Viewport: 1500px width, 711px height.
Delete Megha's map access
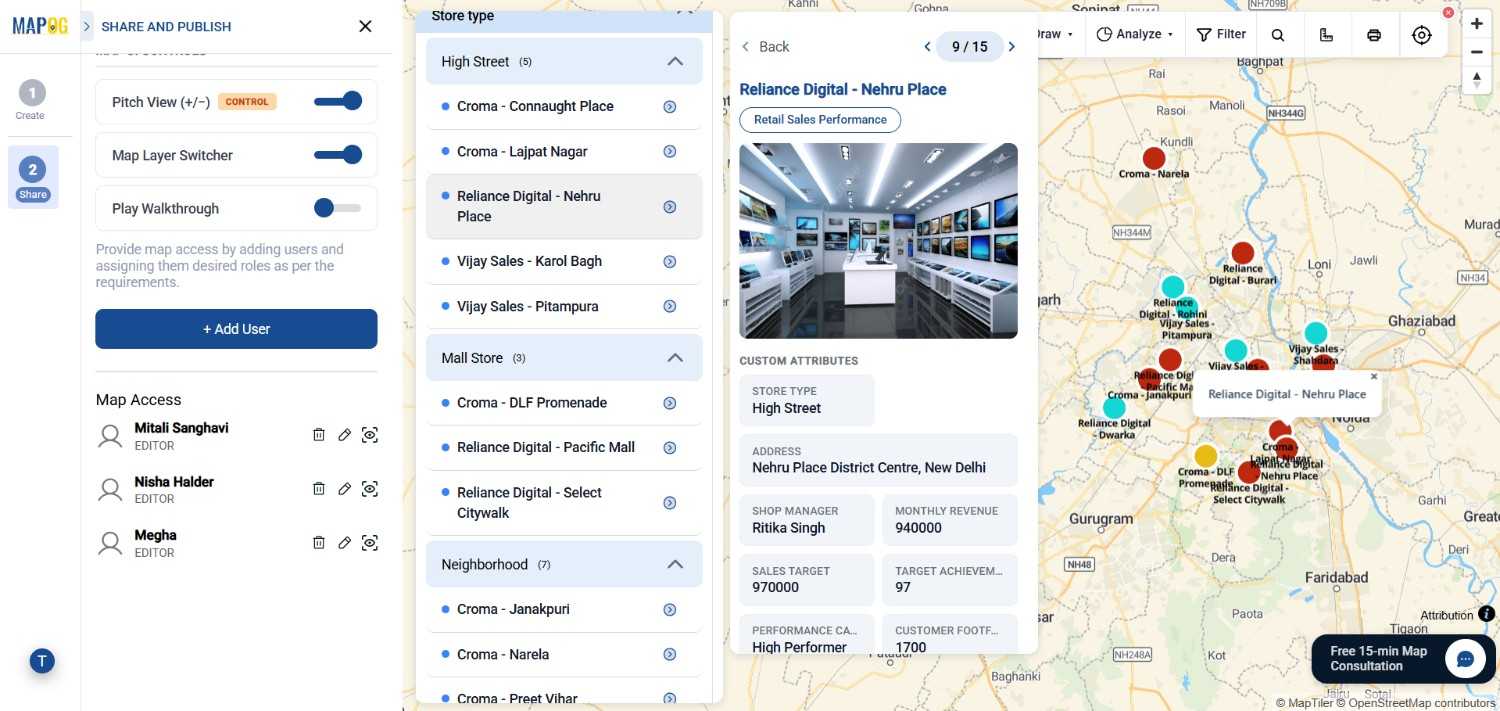[x=319, y=542]
